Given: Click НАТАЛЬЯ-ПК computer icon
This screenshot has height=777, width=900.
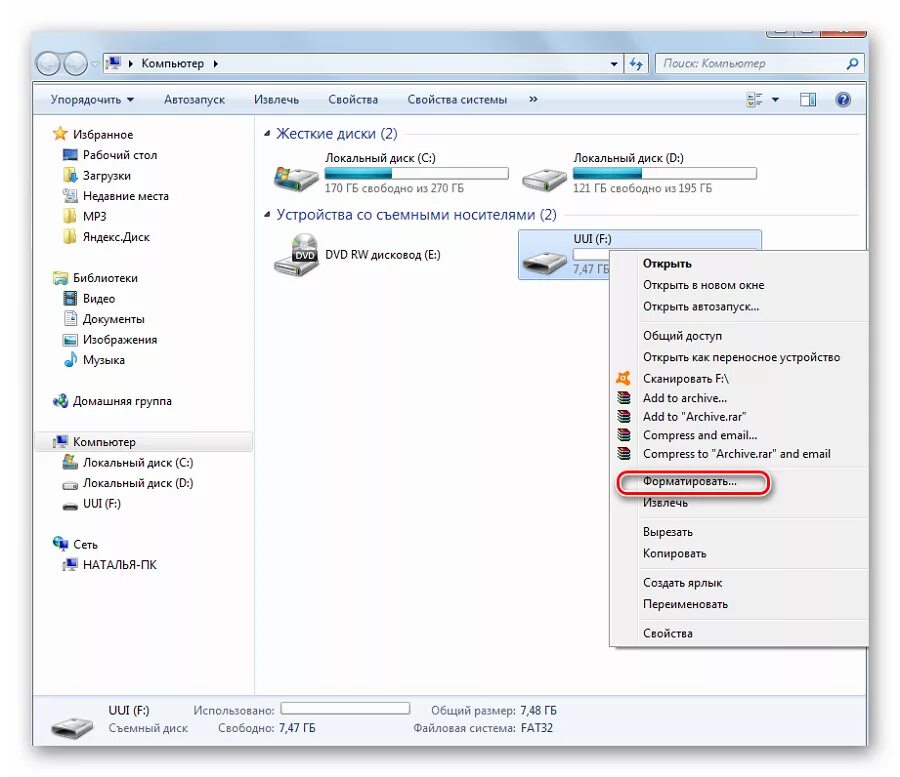Looking at the screenshot, I should (69, 565).
